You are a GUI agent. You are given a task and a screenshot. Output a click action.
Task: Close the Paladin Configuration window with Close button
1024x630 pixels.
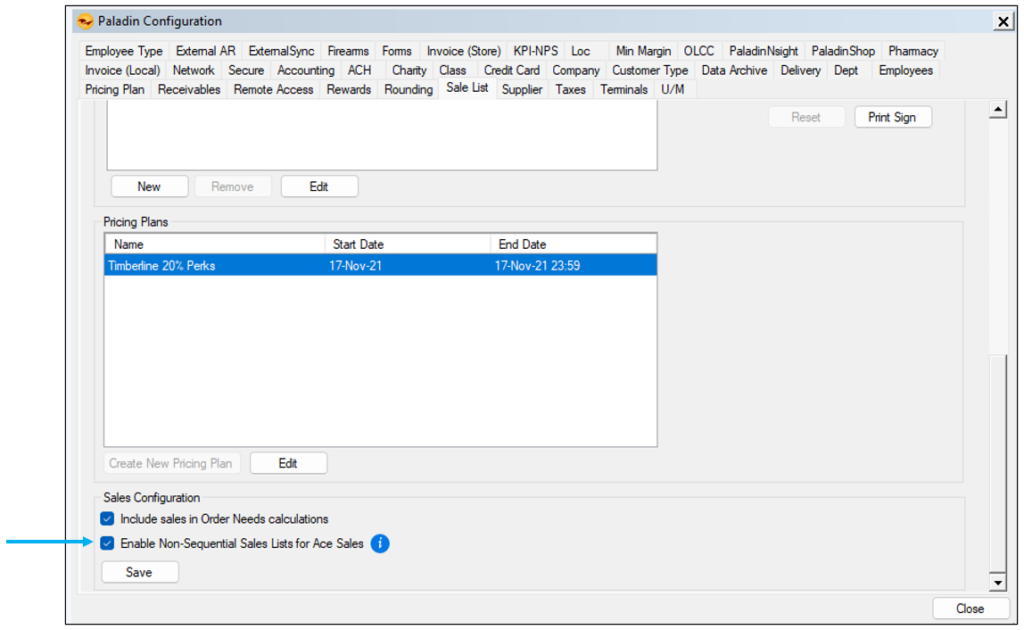point(969,608)
